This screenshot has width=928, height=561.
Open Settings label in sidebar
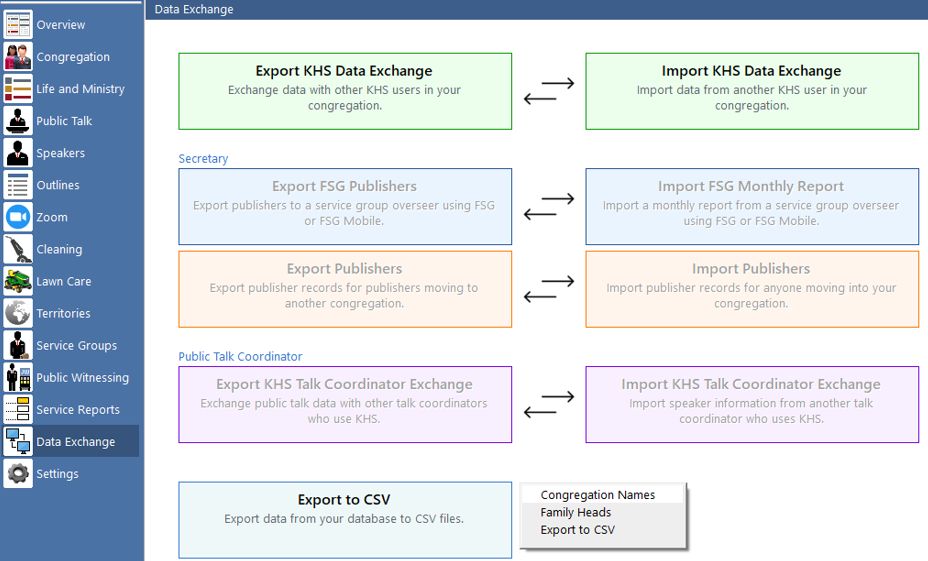(x=57, y=473)
